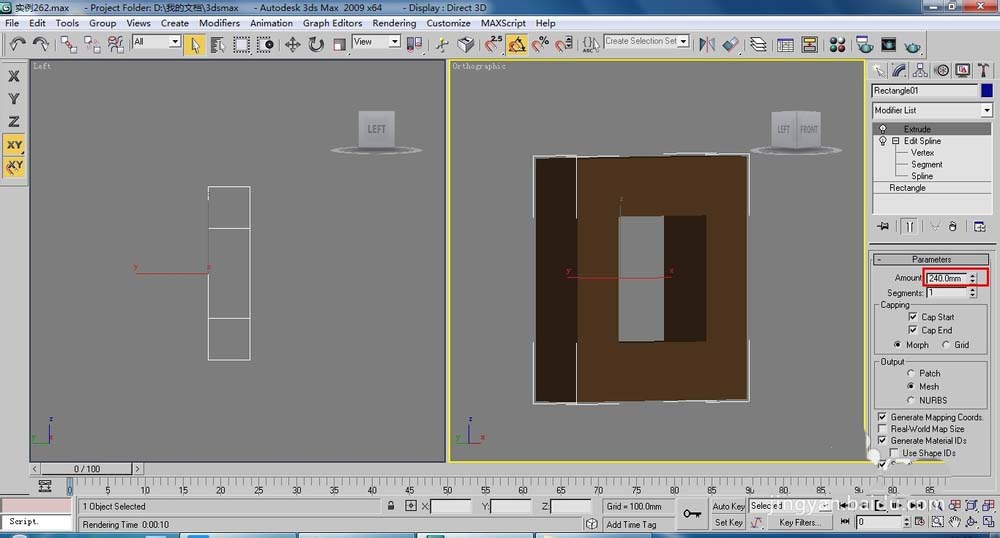This screenshot has height=538, width=1000.
Task: Click the blue object color swatch
Action: coord(986,90)
